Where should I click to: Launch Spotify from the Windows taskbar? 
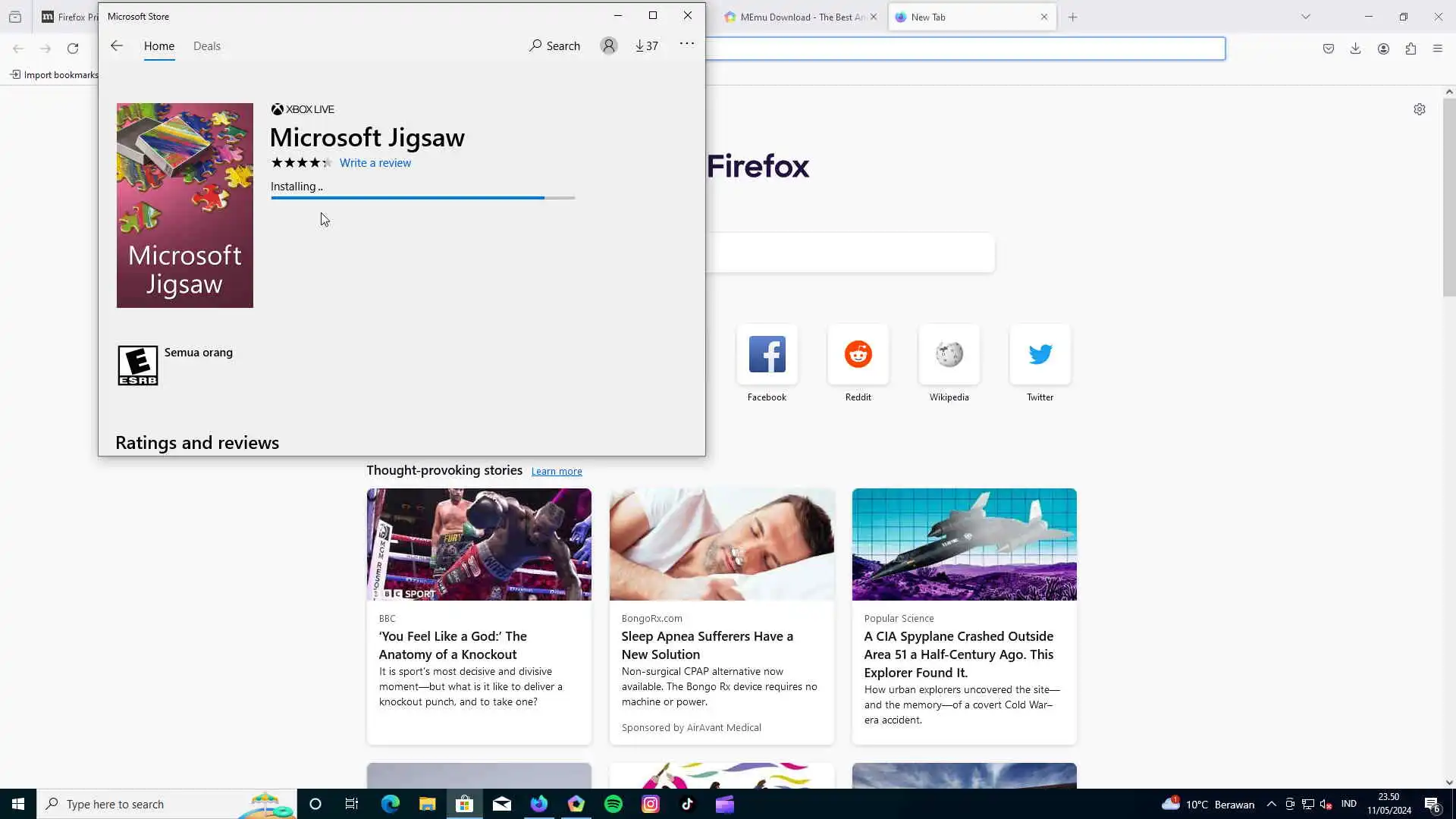(x=613, y=804)
